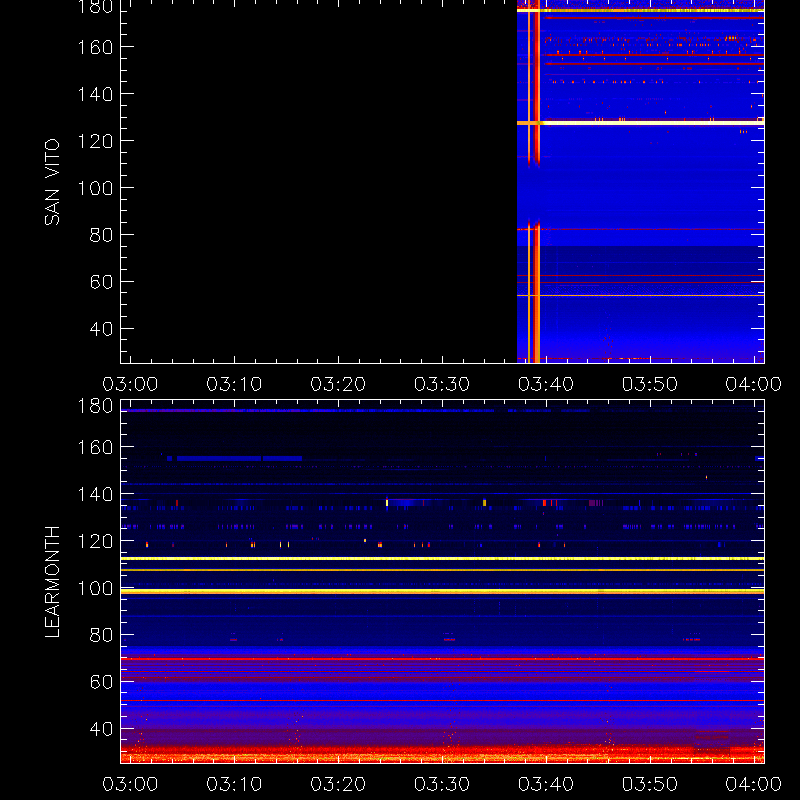Screen dimensions: 800x800
Task: Select 120 tick label on SAN VITO plot
Action: [x=95, y=141]
